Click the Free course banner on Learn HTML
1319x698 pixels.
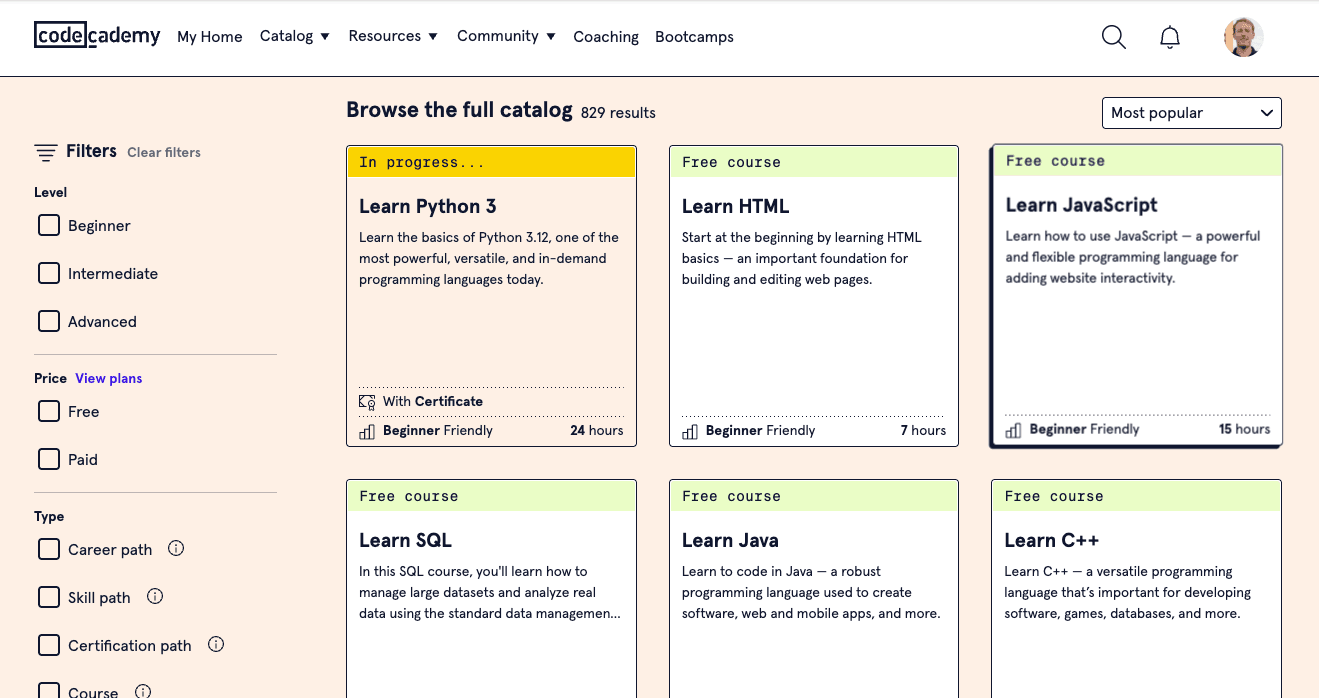click(814, 162)
